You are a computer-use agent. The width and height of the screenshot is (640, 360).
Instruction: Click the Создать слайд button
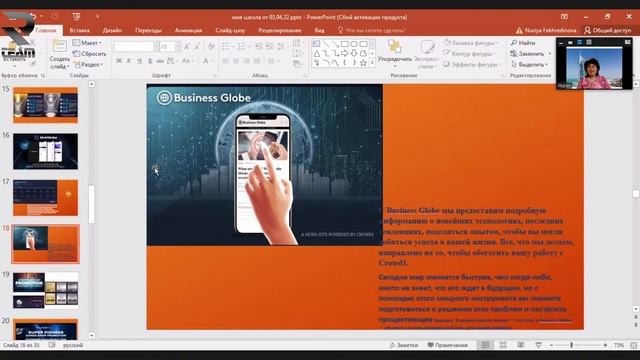pyautogui.click(x=60, y=55)
